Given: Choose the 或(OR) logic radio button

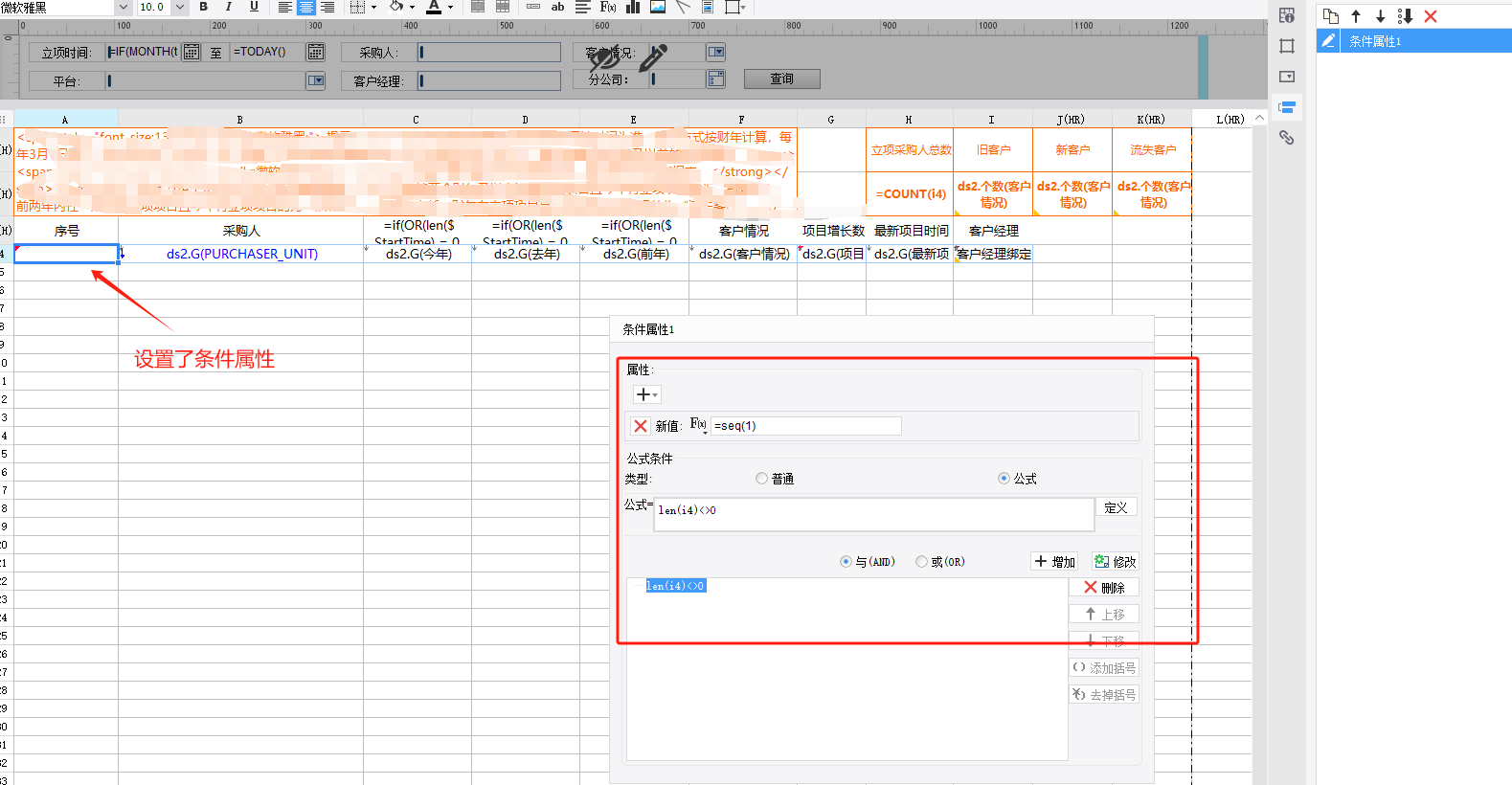Looking at the screenshot, I should 921,562.
